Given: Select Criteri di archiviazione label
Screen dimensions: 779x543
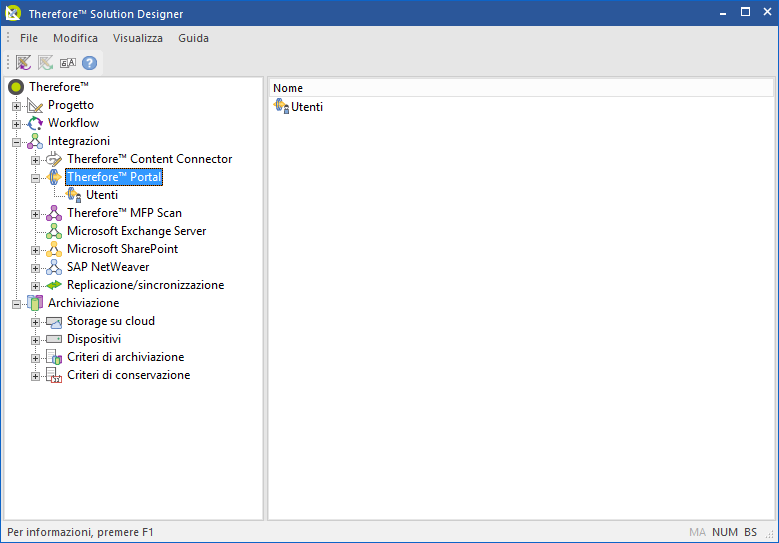Looking at the screenshot, I should [125, 357].
